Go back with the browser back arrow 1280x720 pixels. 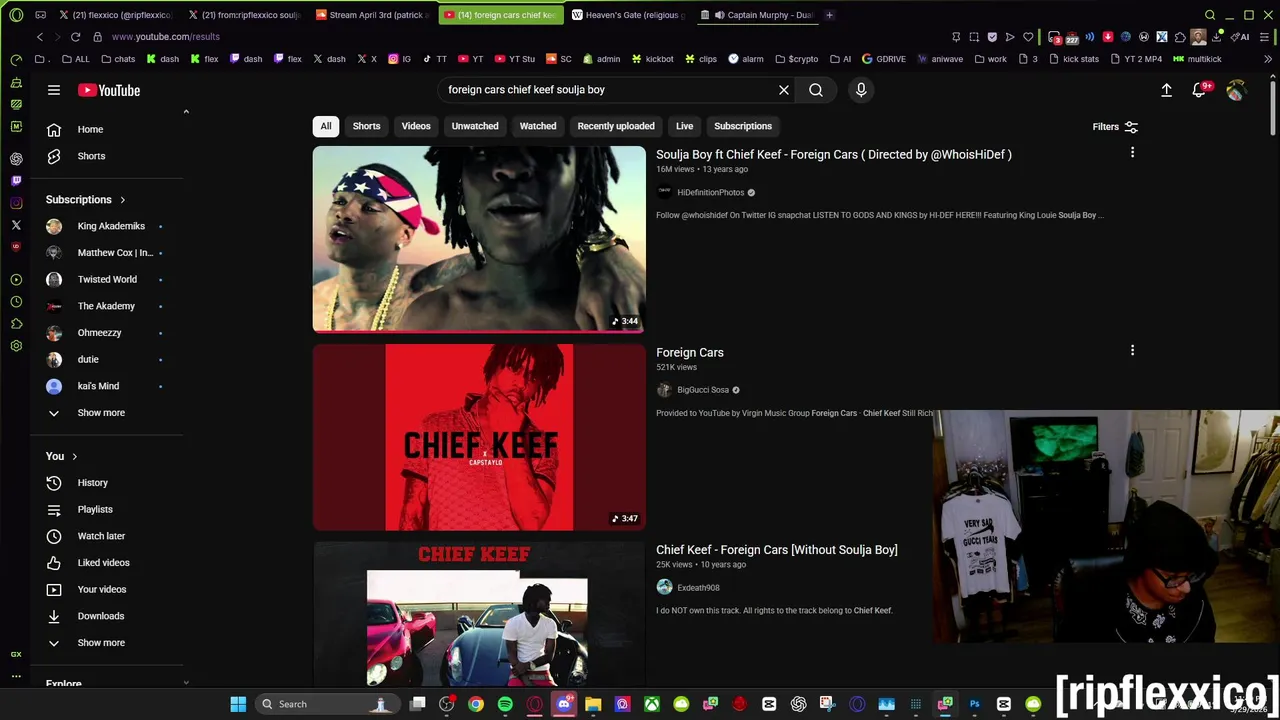tap(40, 37)
